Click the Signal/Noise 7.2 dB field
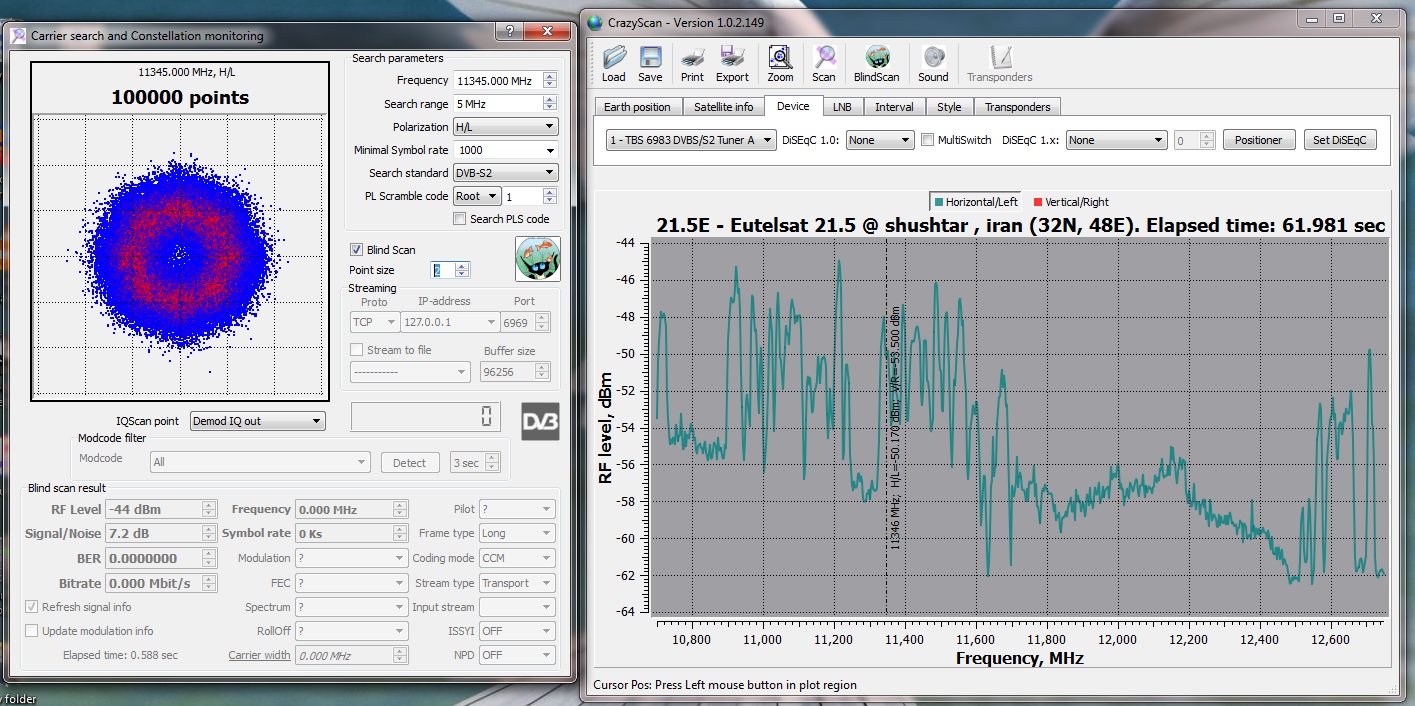This screenshot has width=1415, height=706. [161, 534]
